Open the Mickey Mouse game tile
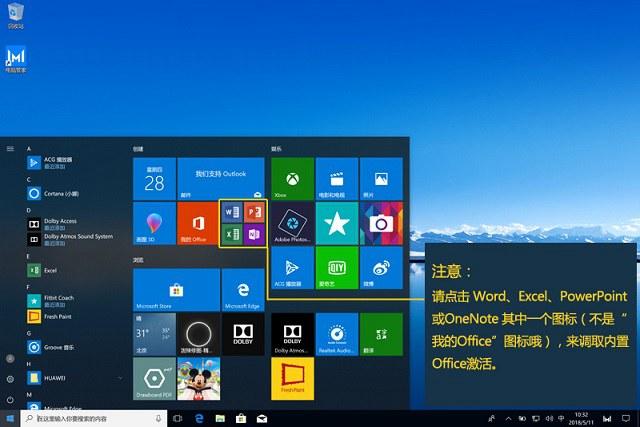The height and width of the screenshot is (427, 640). click(199, 379)
